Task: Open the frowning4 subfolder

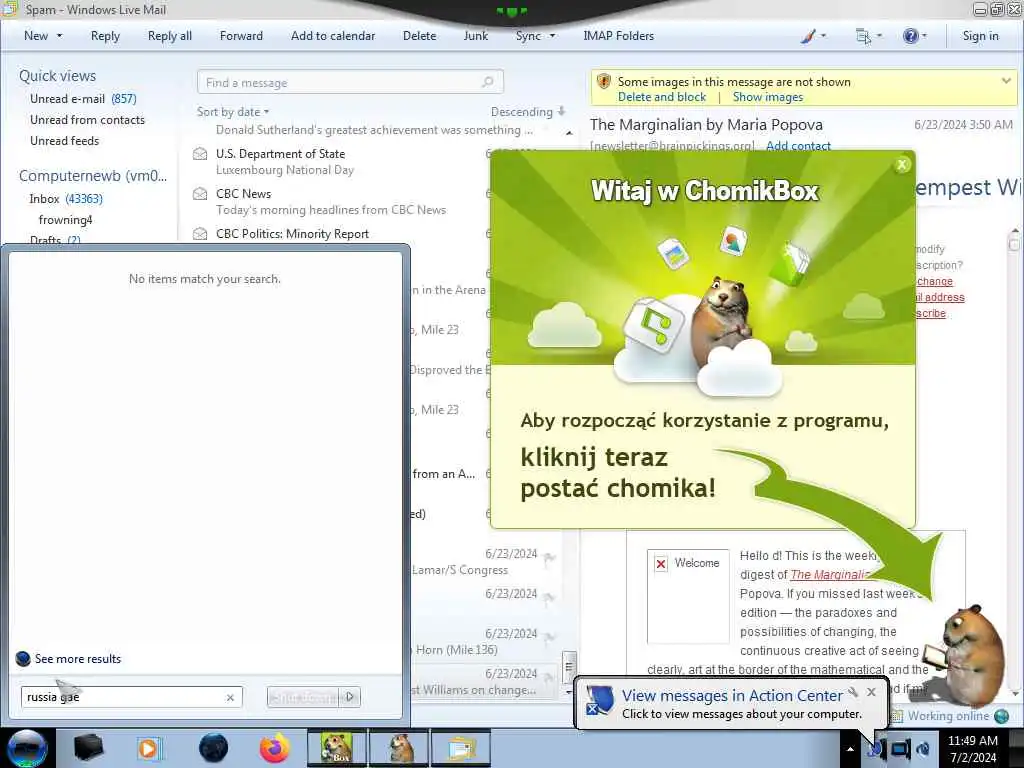Action: [65, 219]
